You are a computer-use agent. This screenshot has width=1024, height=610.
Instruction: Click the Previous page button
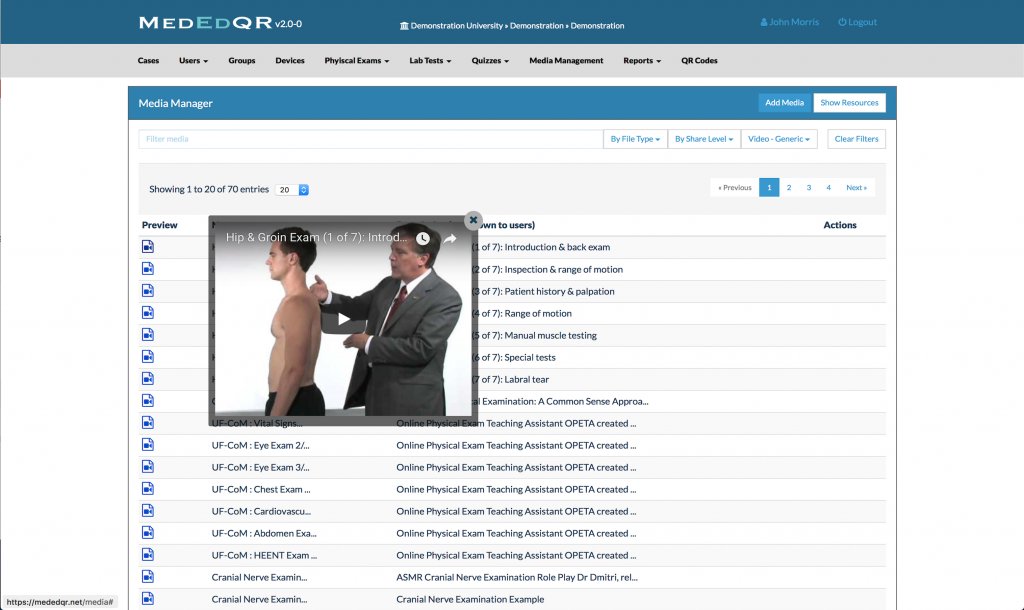pyautogui.click(x=735, y=187)
